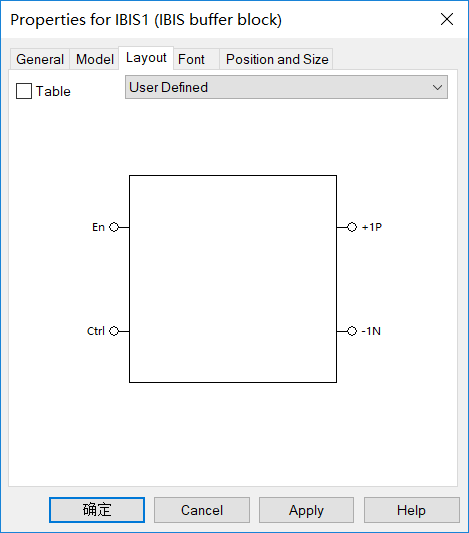Apply the layout changes

point(306,510)
